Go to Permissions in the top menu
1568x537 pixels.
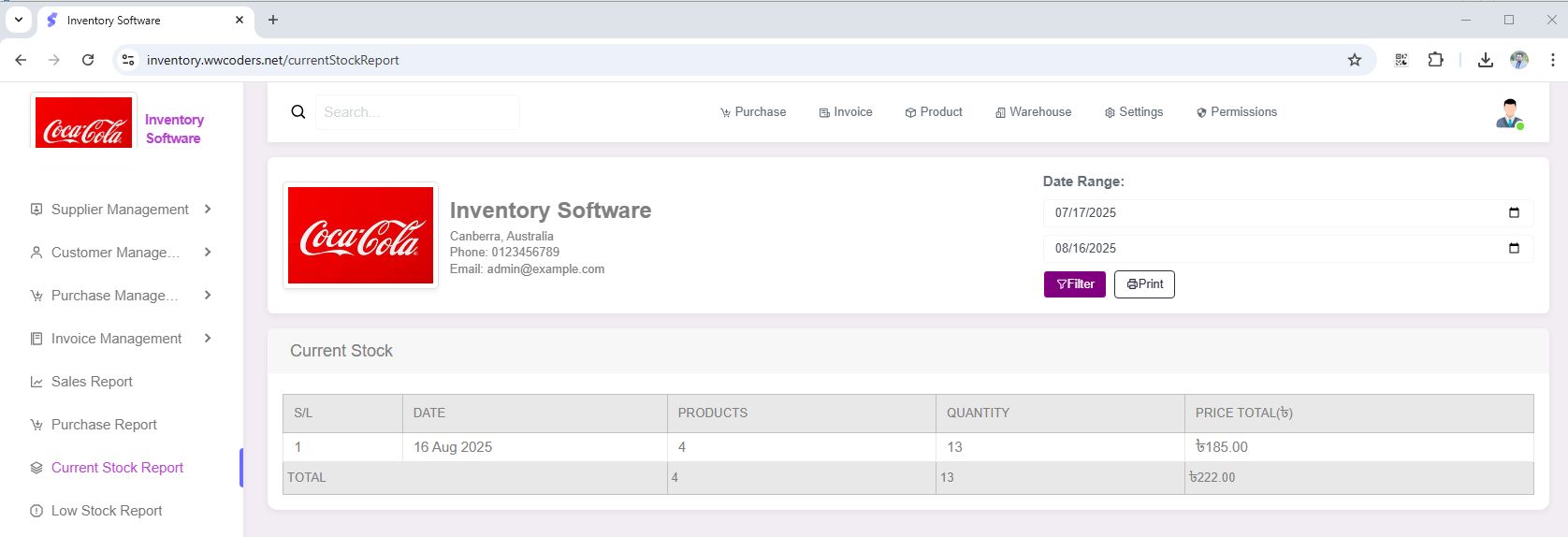point(1236,112)
